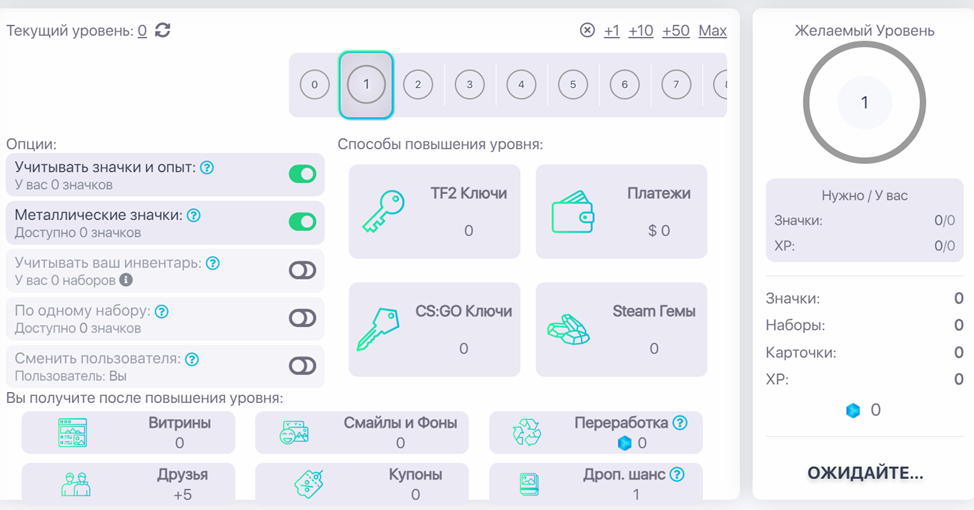The height and width of the screenshot is (510, 974).
Task: Click the circled X reset icon
Action: point(587,31)
